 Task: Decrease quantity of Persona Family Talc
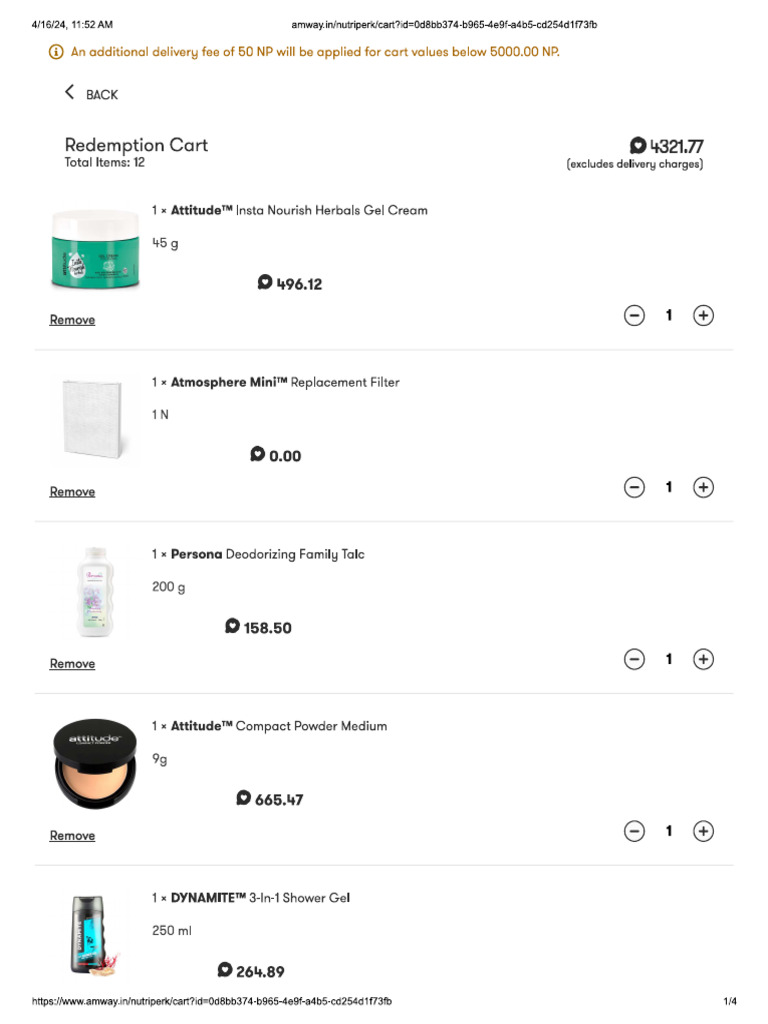[634, 660]
